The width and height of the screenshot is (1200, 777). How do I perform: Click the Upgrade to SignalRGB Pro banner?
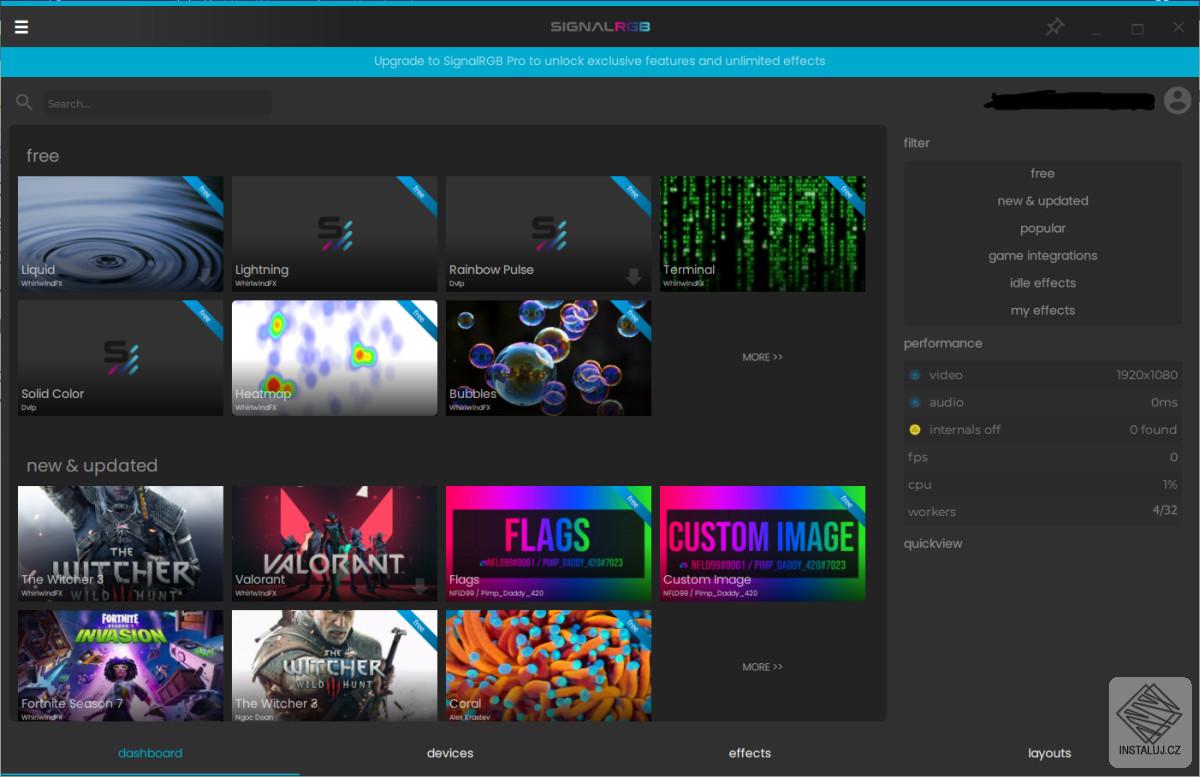[600, 61]
